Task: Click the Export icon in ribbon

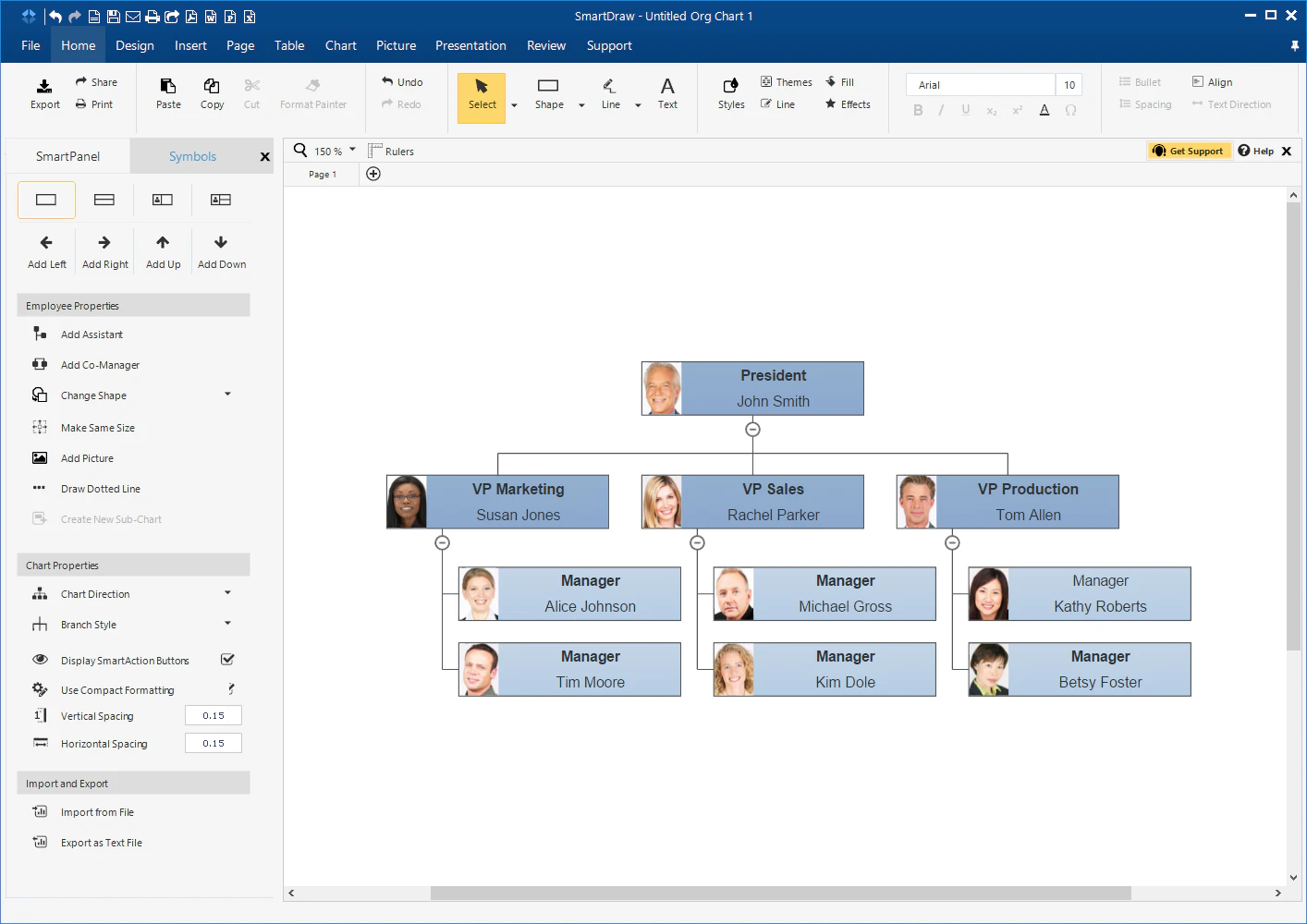Action: [44, 86]
